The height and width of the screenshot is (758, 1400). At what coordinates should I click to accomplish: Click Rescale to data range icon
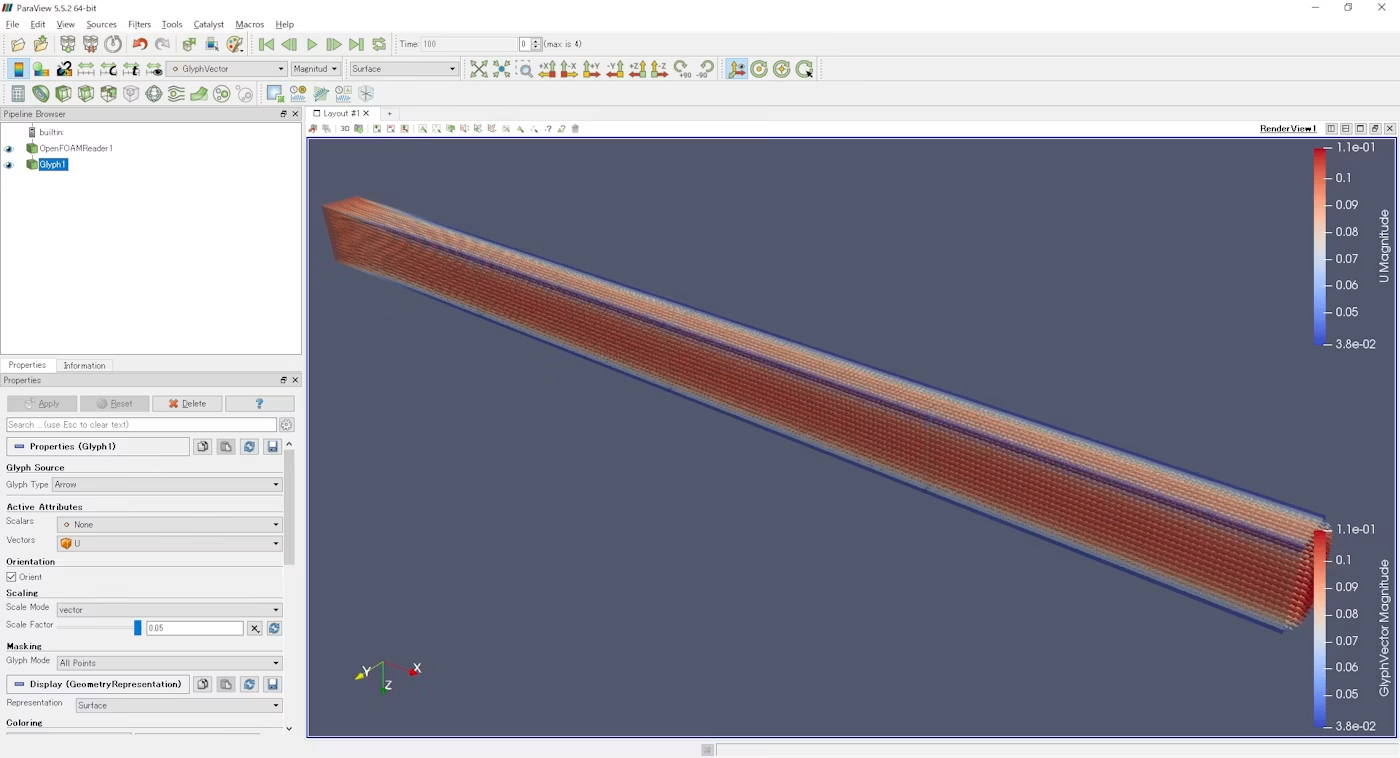coord(86,69)
